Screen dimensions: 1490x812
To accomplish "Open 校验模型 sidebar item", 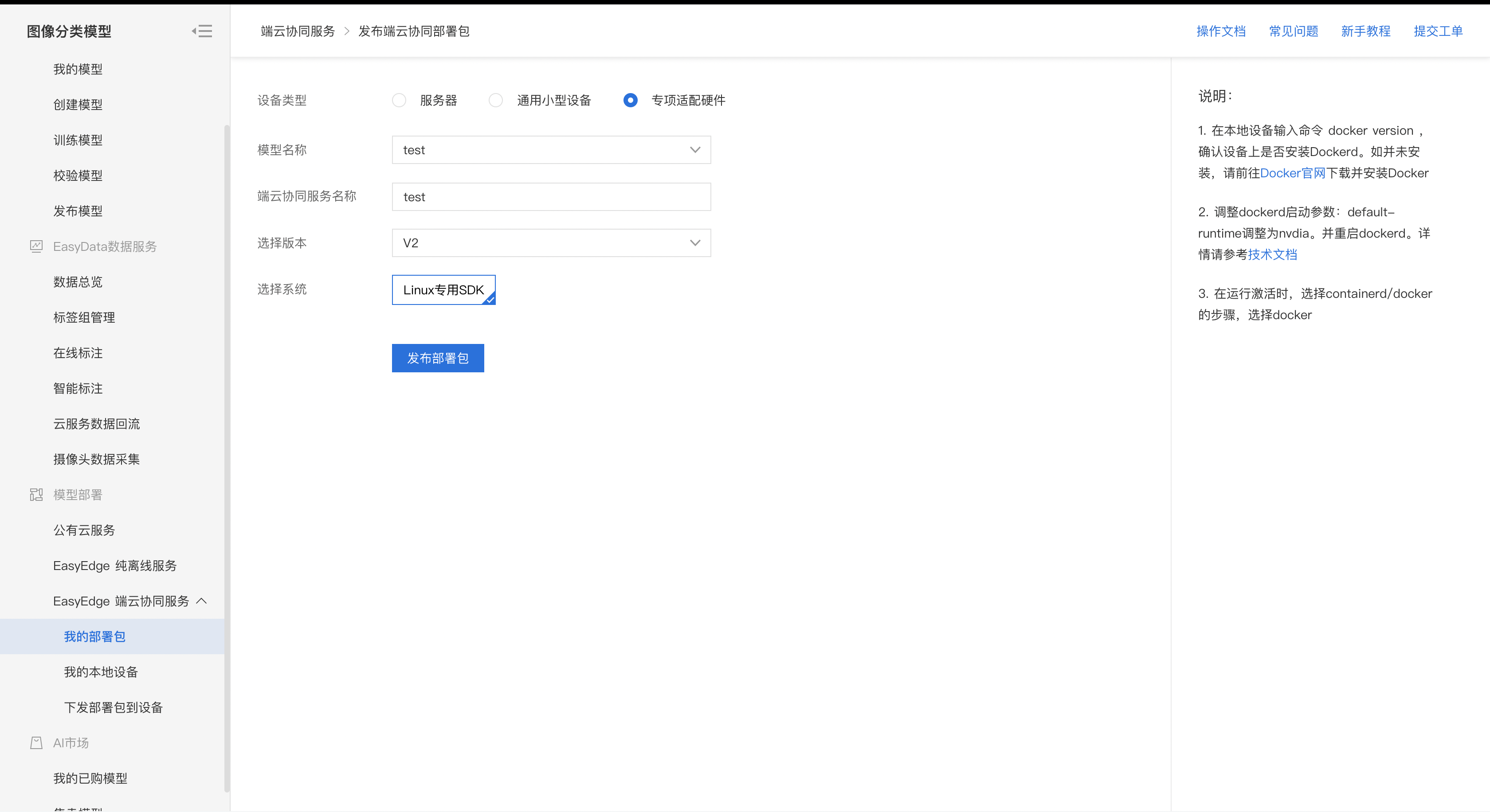I will [x=78, y=176].
